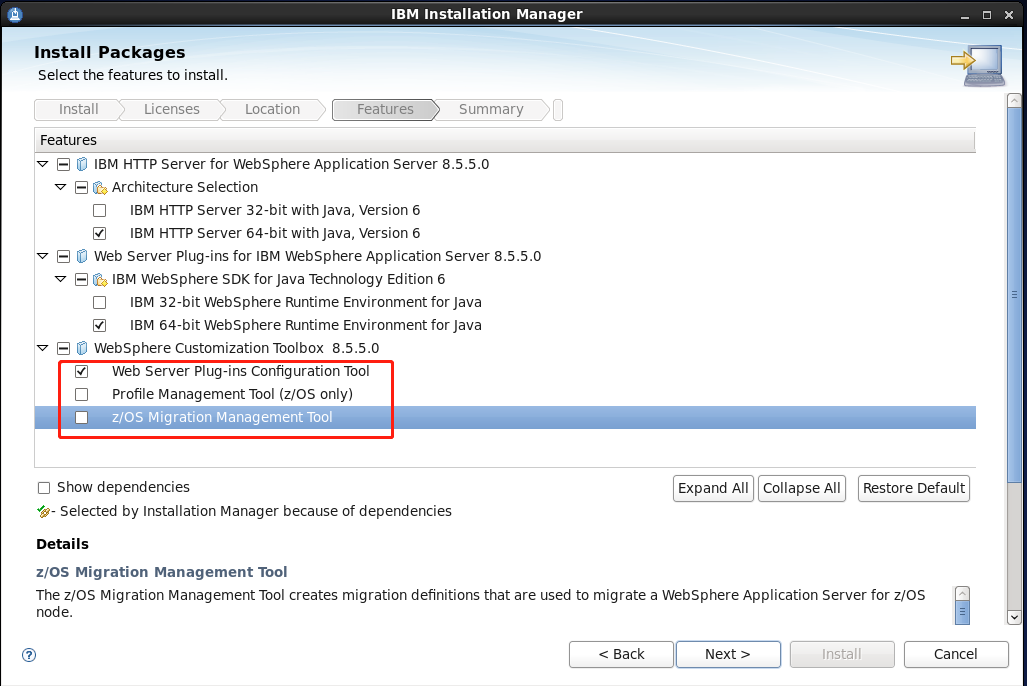The height and width of the screenshot is (686, 1027).
Task: Click the WebSphere Customization Toolbox package icon
Action: (x=82, y=348)
